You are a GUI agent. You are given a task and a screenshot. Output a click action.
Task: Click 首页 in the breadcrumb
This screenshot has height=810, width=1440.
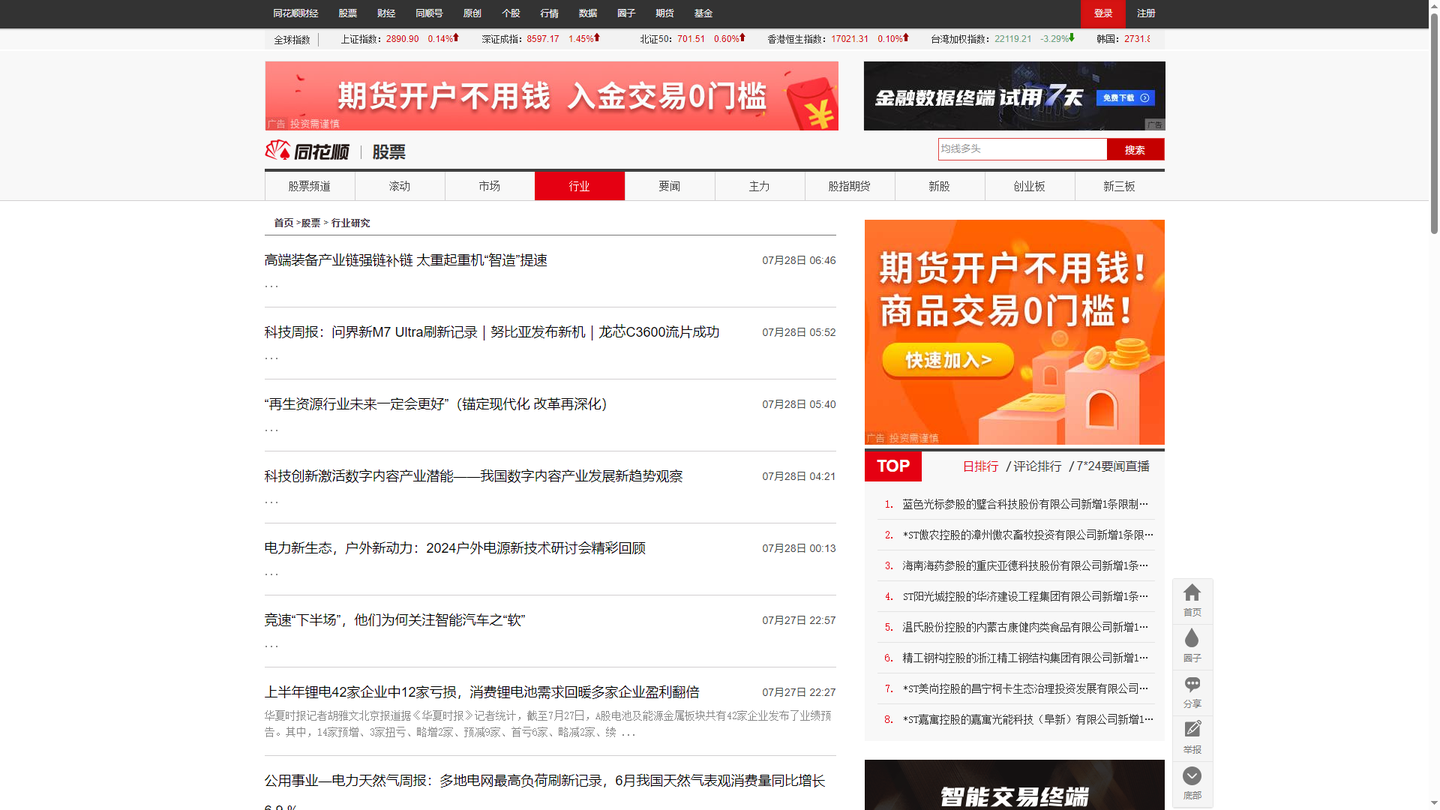pyautogui.click(x=284, y=223)
